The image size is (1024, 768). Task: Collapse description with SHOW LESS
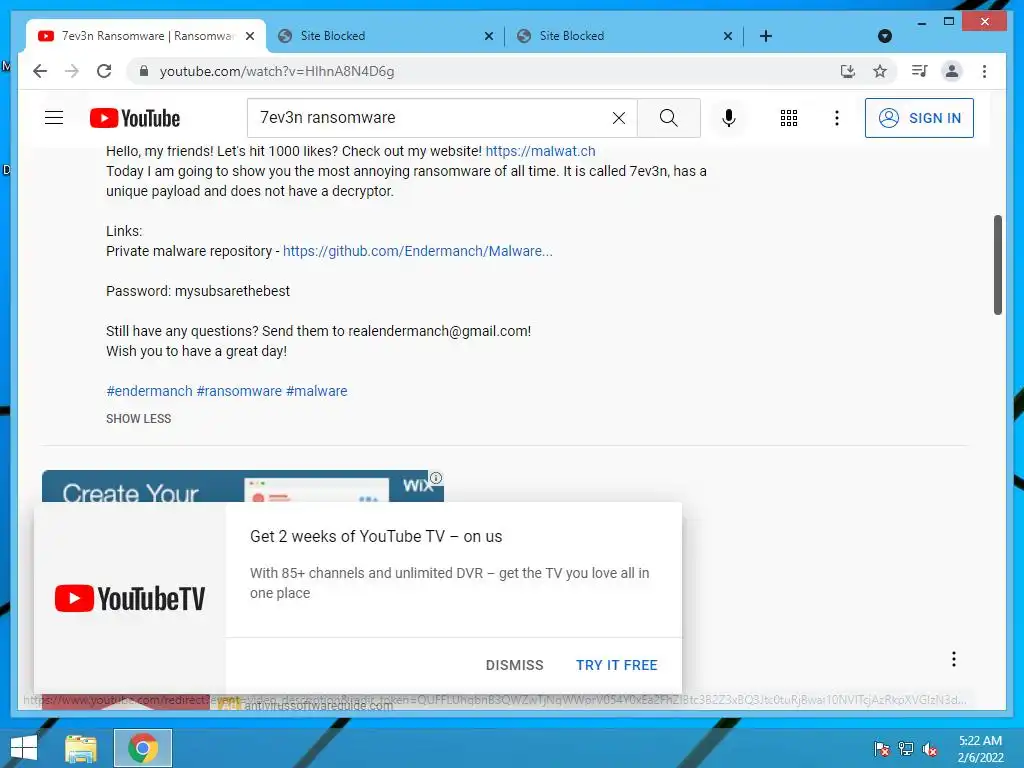coord(138,419)
